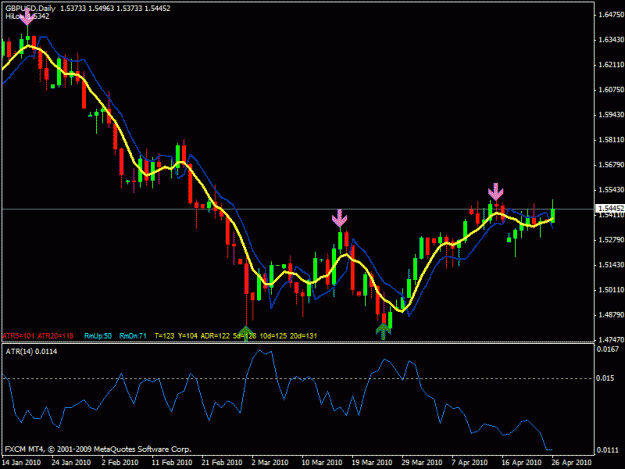Image resolution: width=625 pixels, height=469 pixels.
Task: Click the 14 Jan 2010 date label
Action: pyautogui.click(x=21, y=463)
